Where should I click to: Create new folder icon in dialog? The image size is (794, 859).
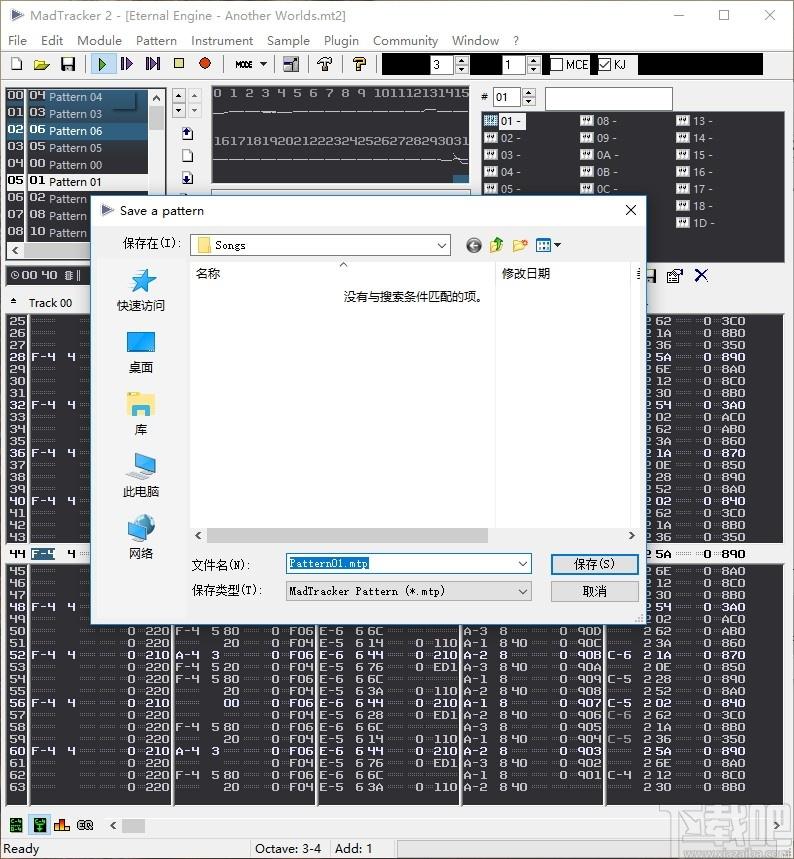pos(520,245)
